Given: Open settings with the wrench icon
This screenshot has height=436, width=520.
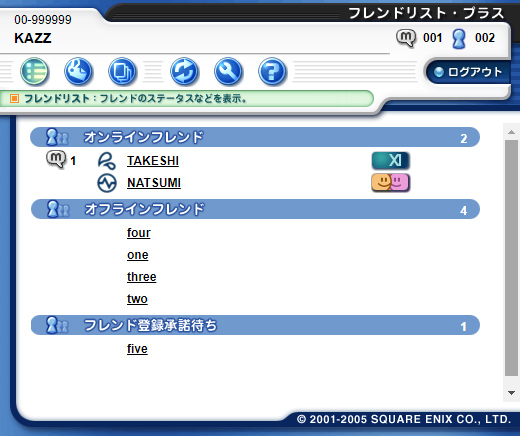Looking at the screenshot, I should 228,71.
